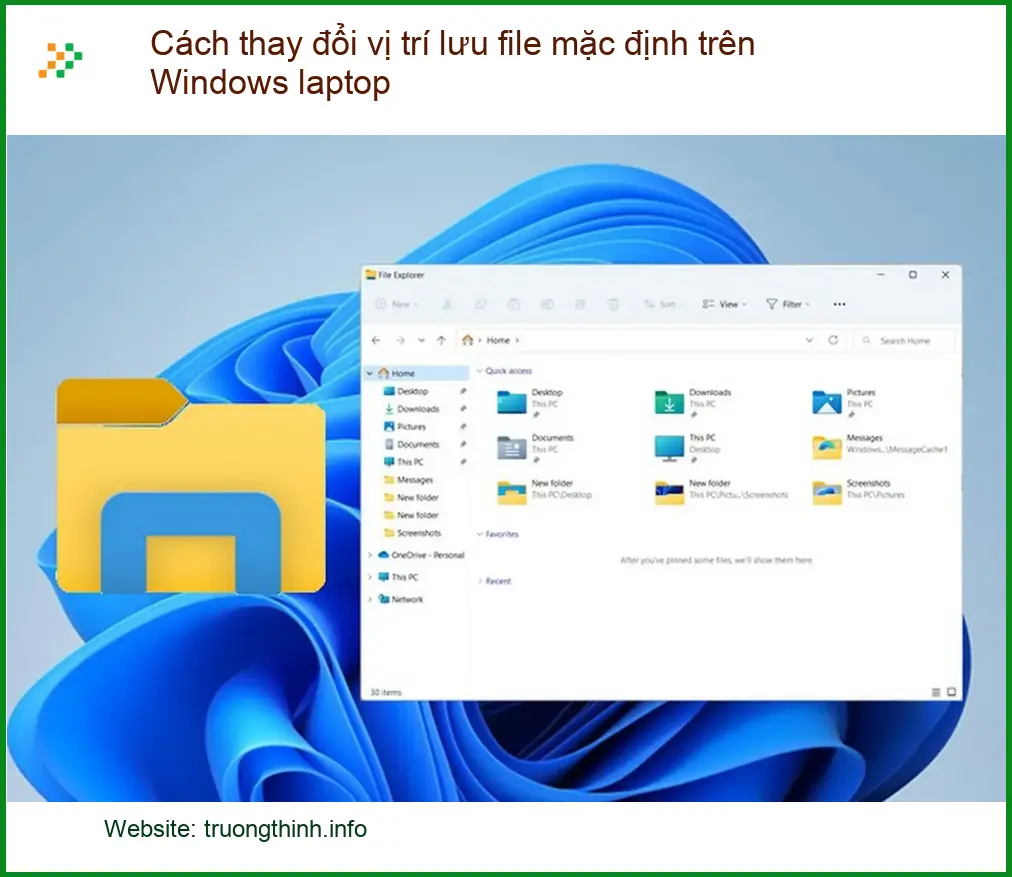Open the Filter dropdown
The height and width of the screenshot is (877, 1012).
(x=788, y=304)
